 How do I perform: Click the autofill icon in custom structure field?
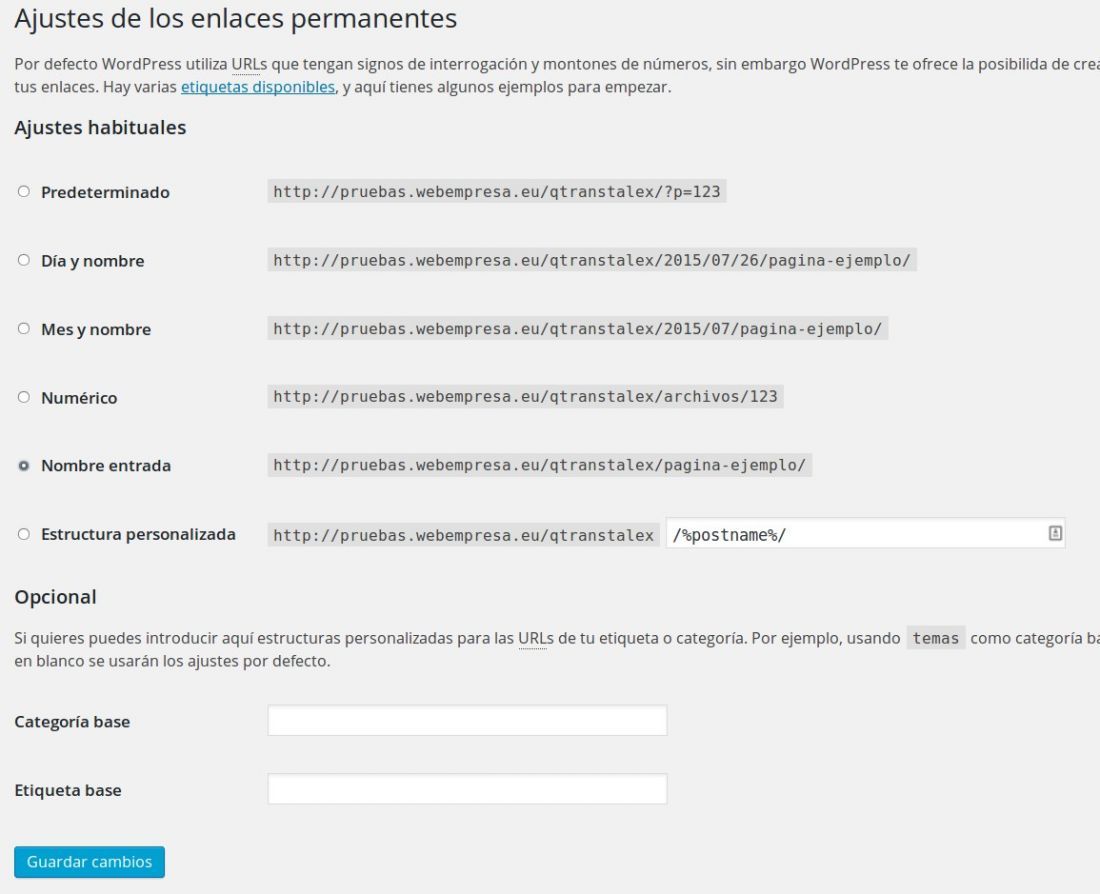pyautogui.click(x=1055, y=533)
